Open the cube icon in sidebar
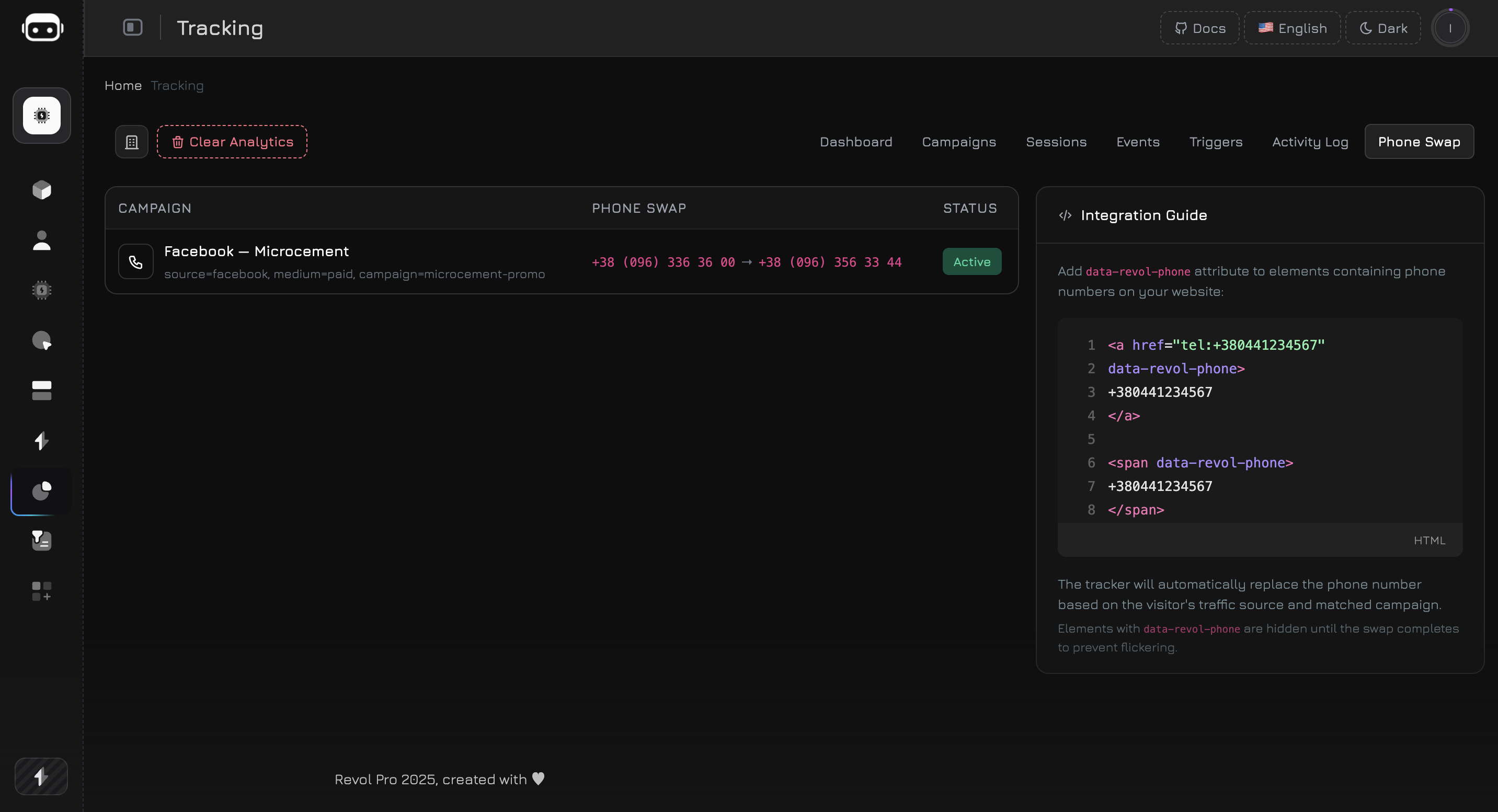1498x812 pixels. (42, 190)
